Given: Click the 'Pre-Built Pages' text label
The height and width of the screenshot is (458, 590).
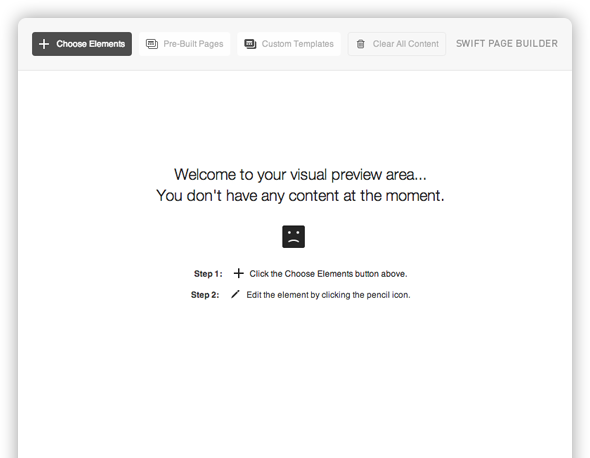Looking at the screenshot, I should coord(193,44).
